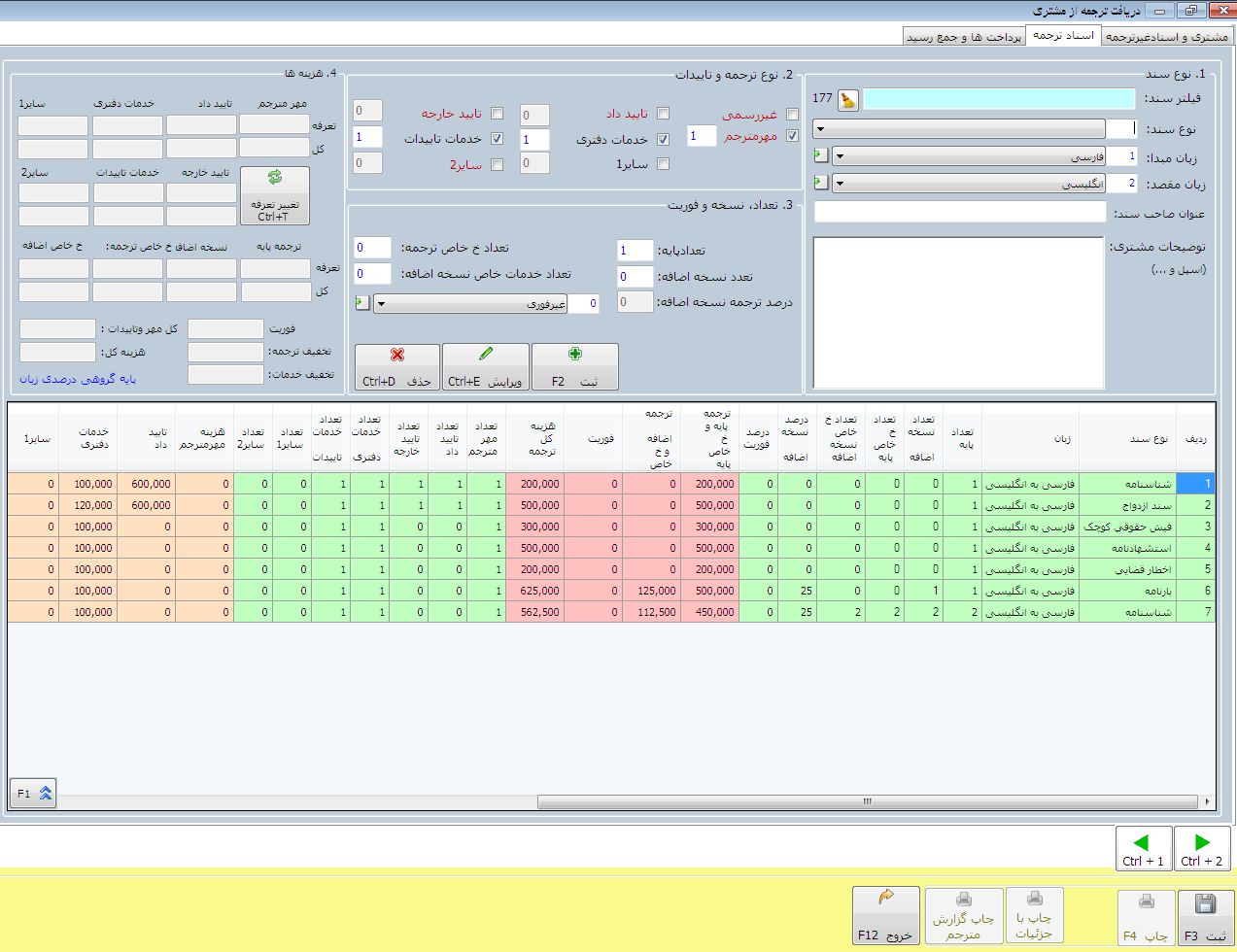1237x952 pixels.
Task: Click the green plus ثبت F2 button
Action: pyautogui.click(x=575, y=367)
